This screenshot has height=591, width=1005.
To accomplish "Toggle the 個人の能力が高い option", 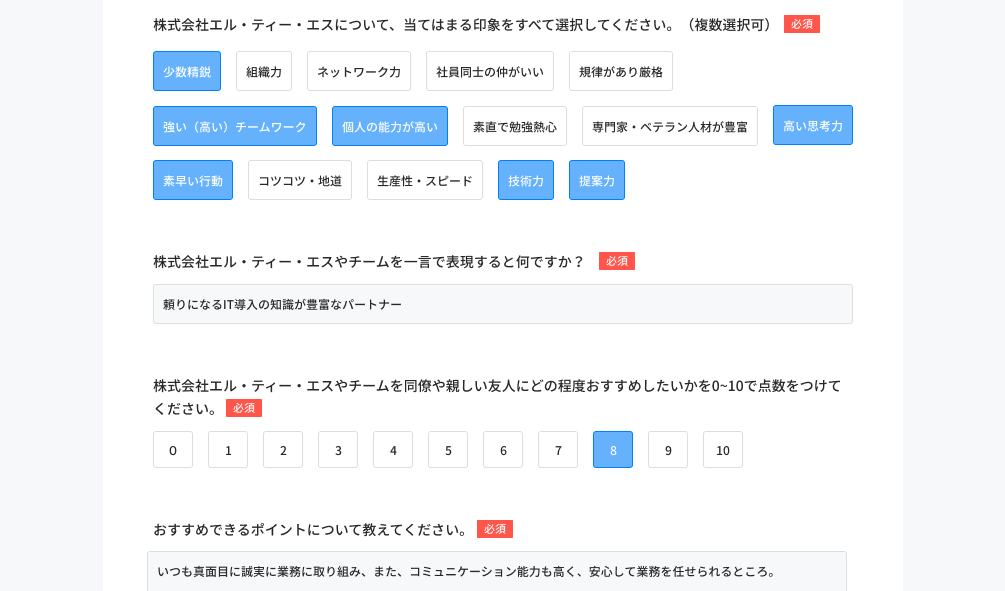I will point(390,126).
